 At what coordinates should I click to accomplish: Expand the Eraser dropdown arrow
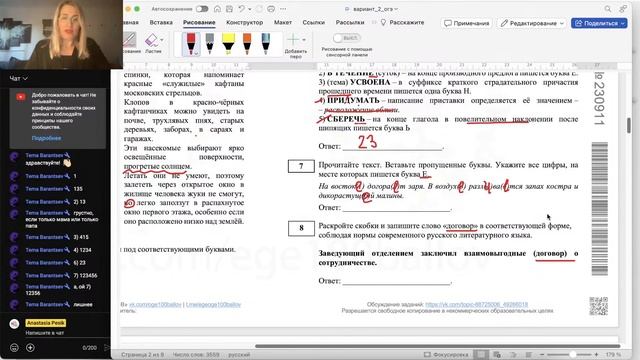click(162, 40)
